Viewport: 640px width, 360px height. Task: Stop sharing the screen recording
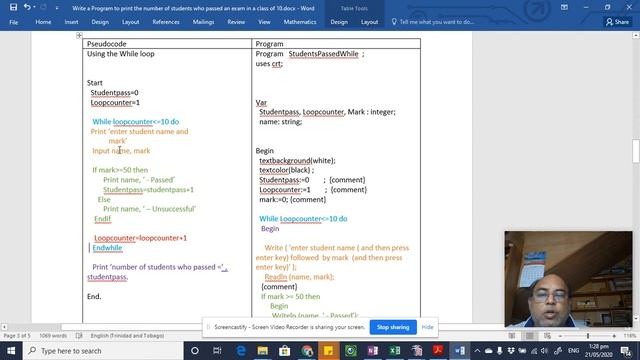[393, 327]
